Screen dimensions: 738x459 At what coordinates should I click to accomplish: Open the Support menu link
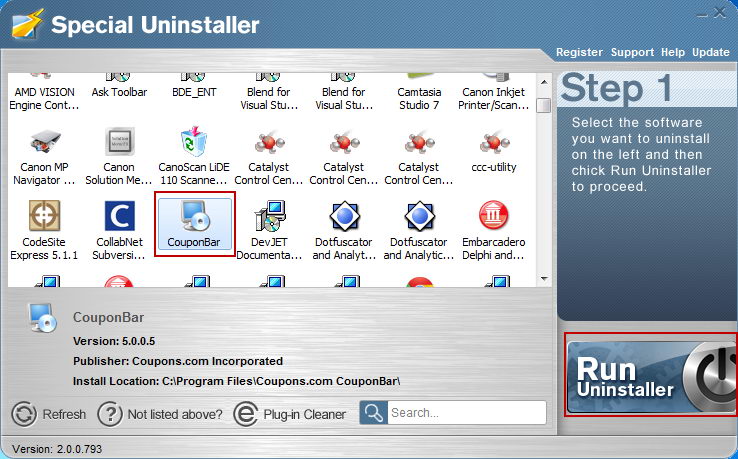(632, 52)
